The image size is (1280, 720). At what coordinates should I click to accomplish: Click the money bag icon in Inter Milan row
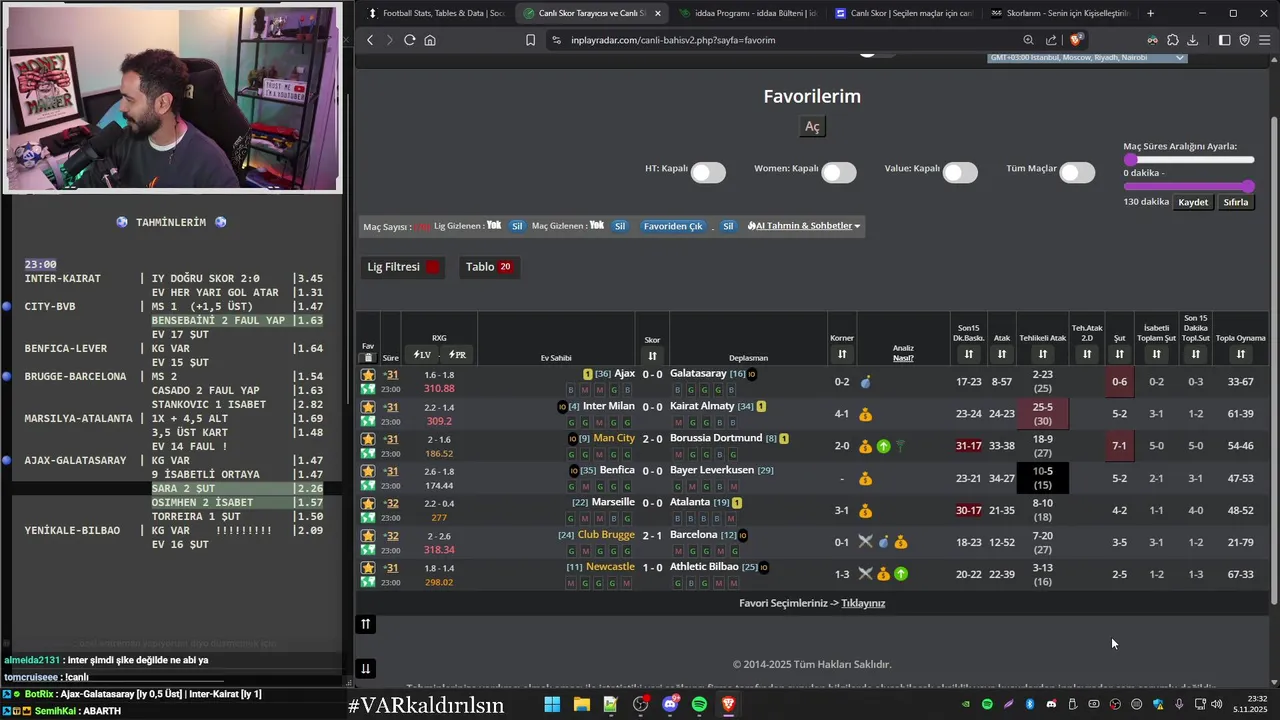866,414
